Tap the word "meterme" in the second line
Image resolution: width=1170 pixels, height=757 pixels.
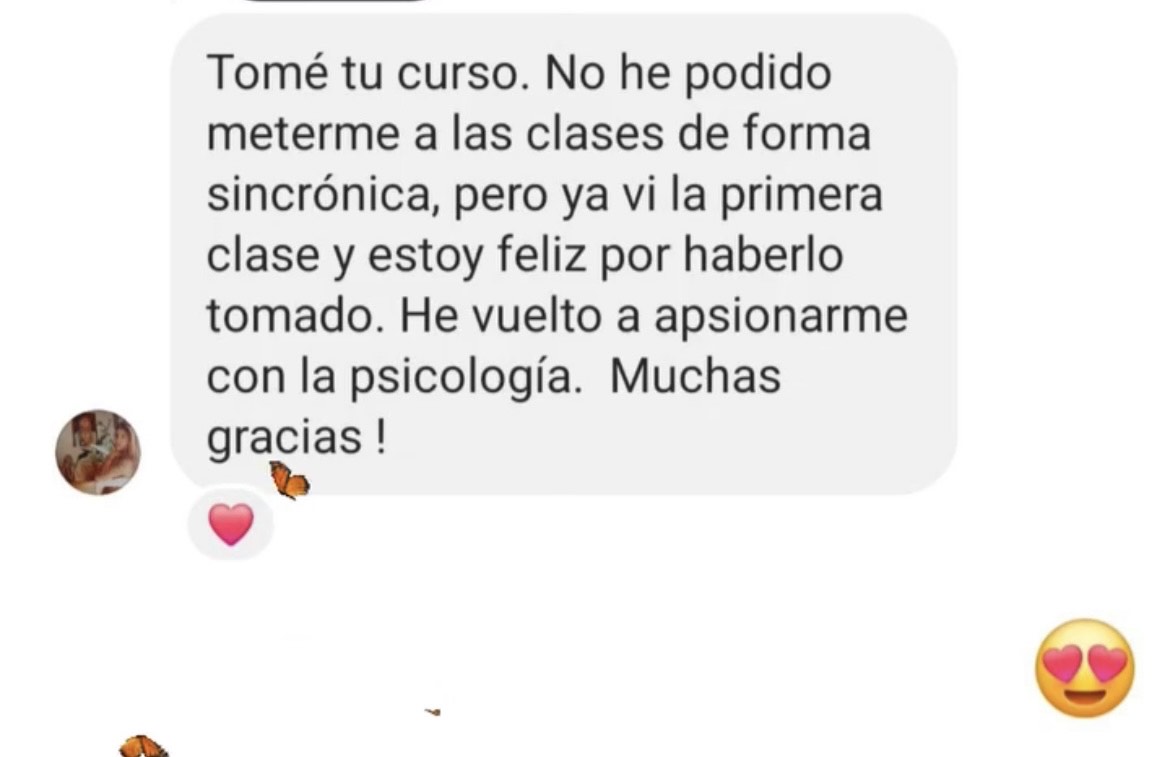[x=303, y=134]
